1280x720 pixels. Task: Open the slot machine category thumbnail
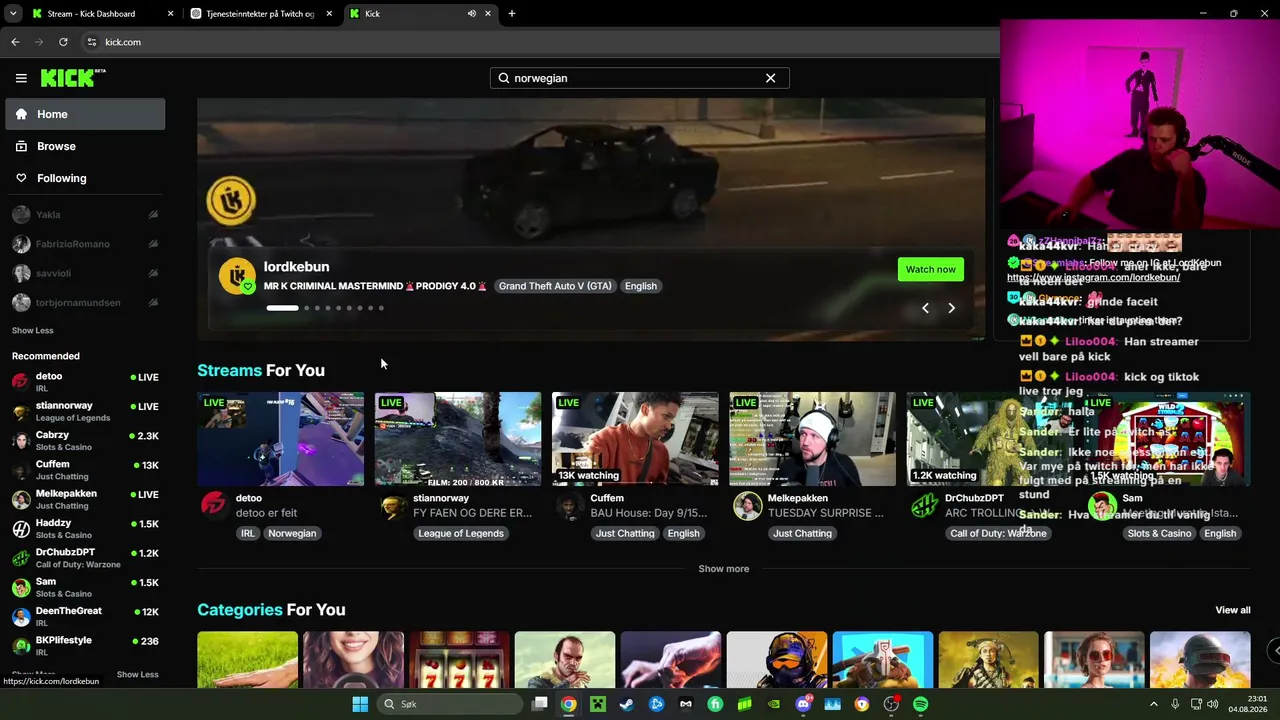coord(459,660)
